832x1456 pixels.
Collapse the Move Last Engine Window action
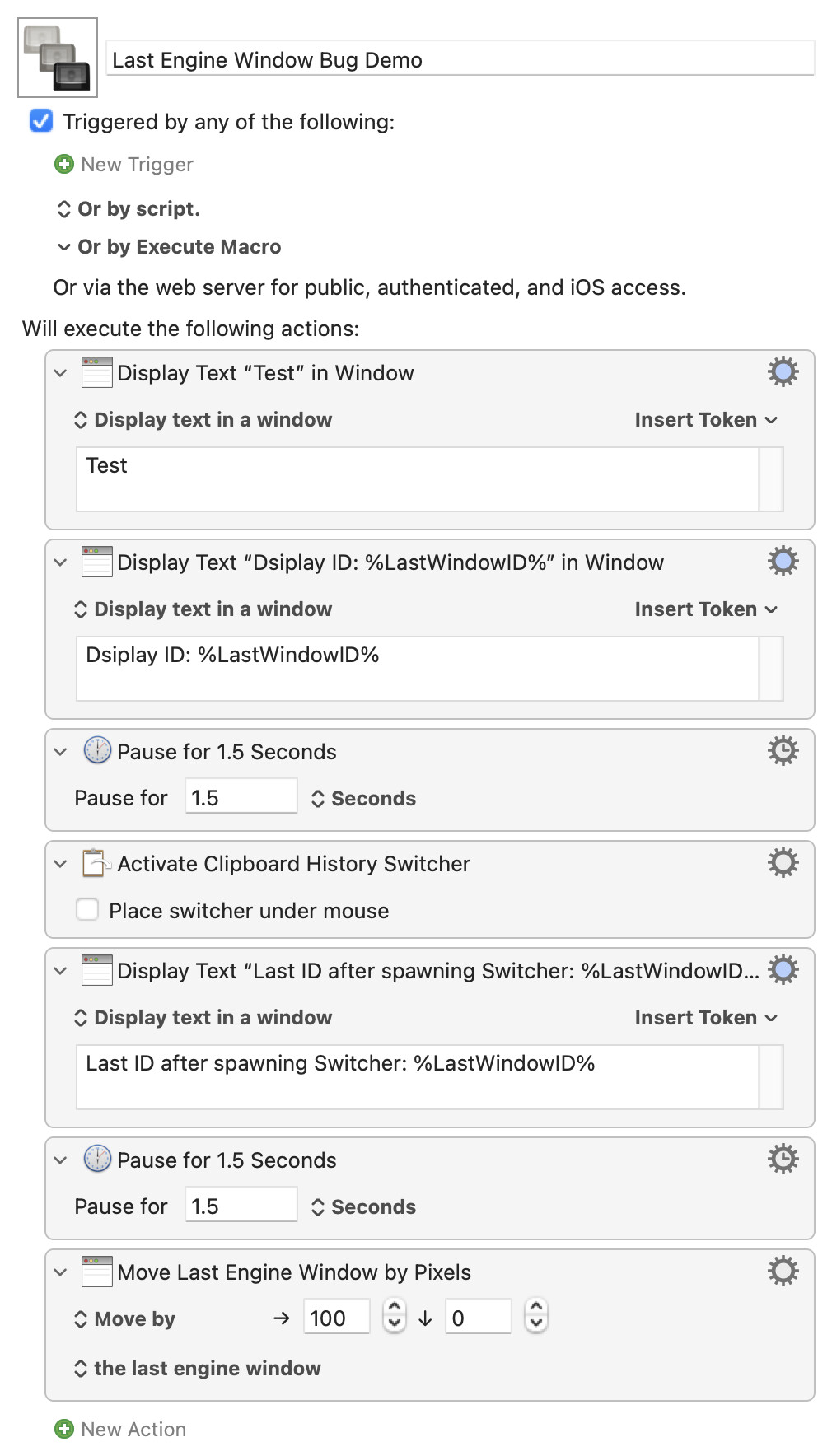click(60, 1272)
